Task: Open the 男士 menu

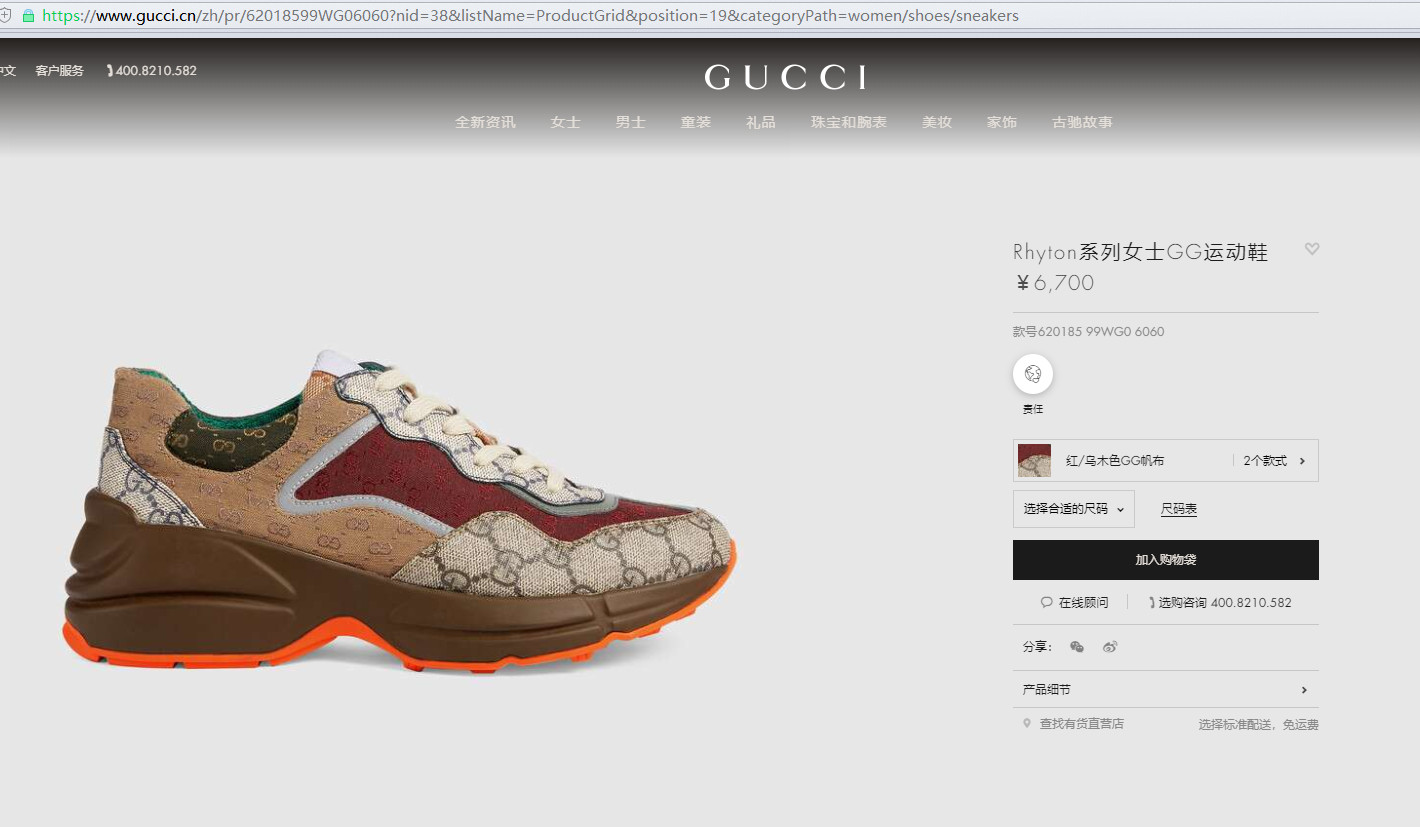Action: click(x=630, y=122)
